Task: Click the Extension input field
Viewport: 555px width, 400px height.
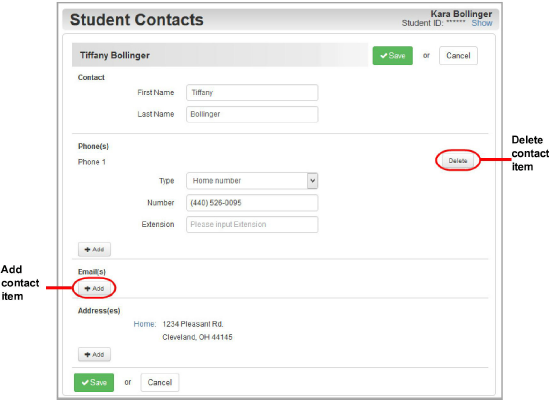Action: pos(252,224)
